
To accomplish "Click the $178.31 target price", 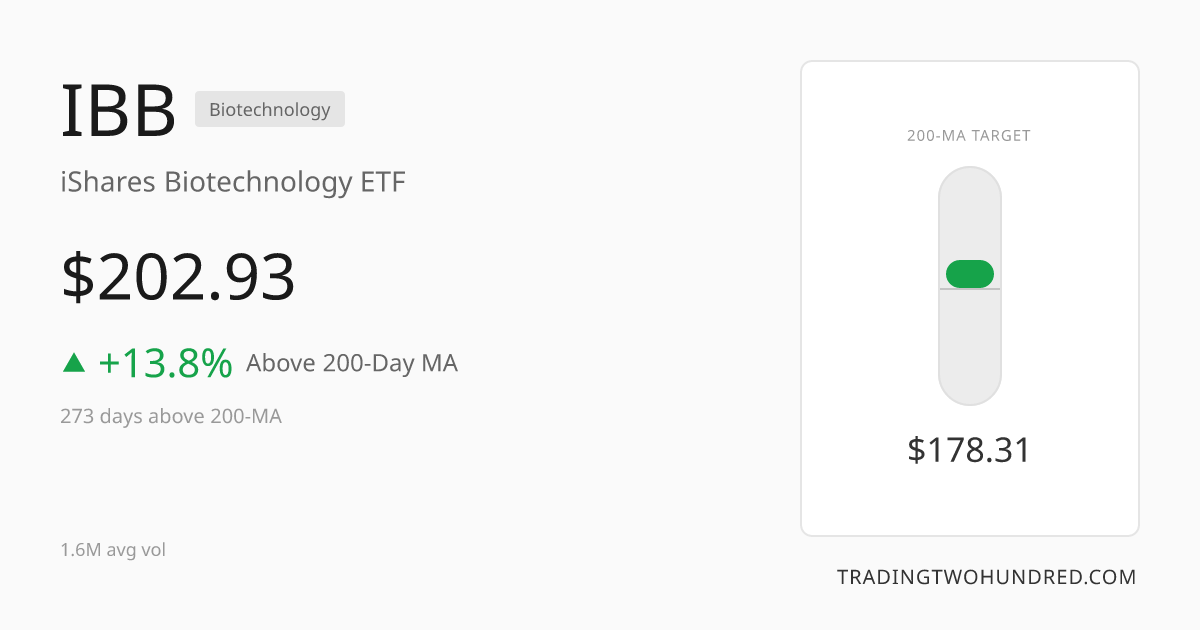I will coord(969,450).
